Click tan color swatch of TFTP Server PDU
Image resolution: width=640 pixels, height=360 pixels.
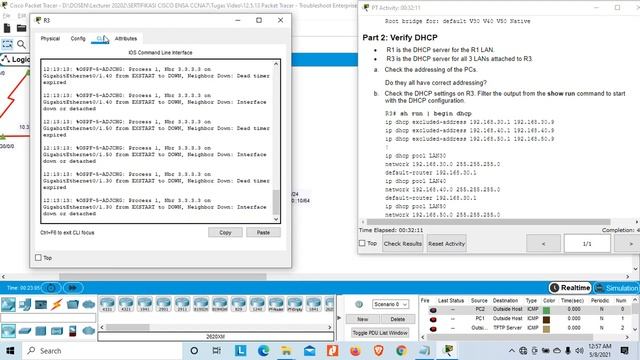547,328
